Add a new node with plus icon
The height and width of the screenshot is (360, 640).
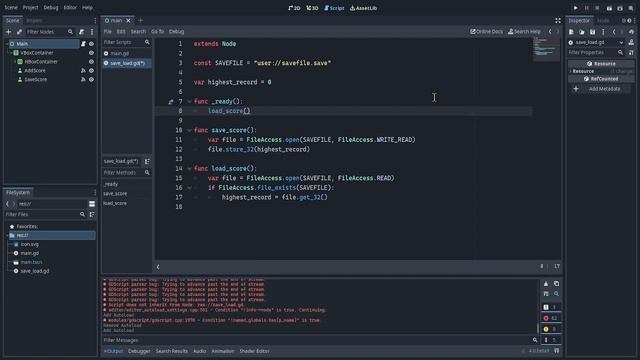tap(8, 31)
